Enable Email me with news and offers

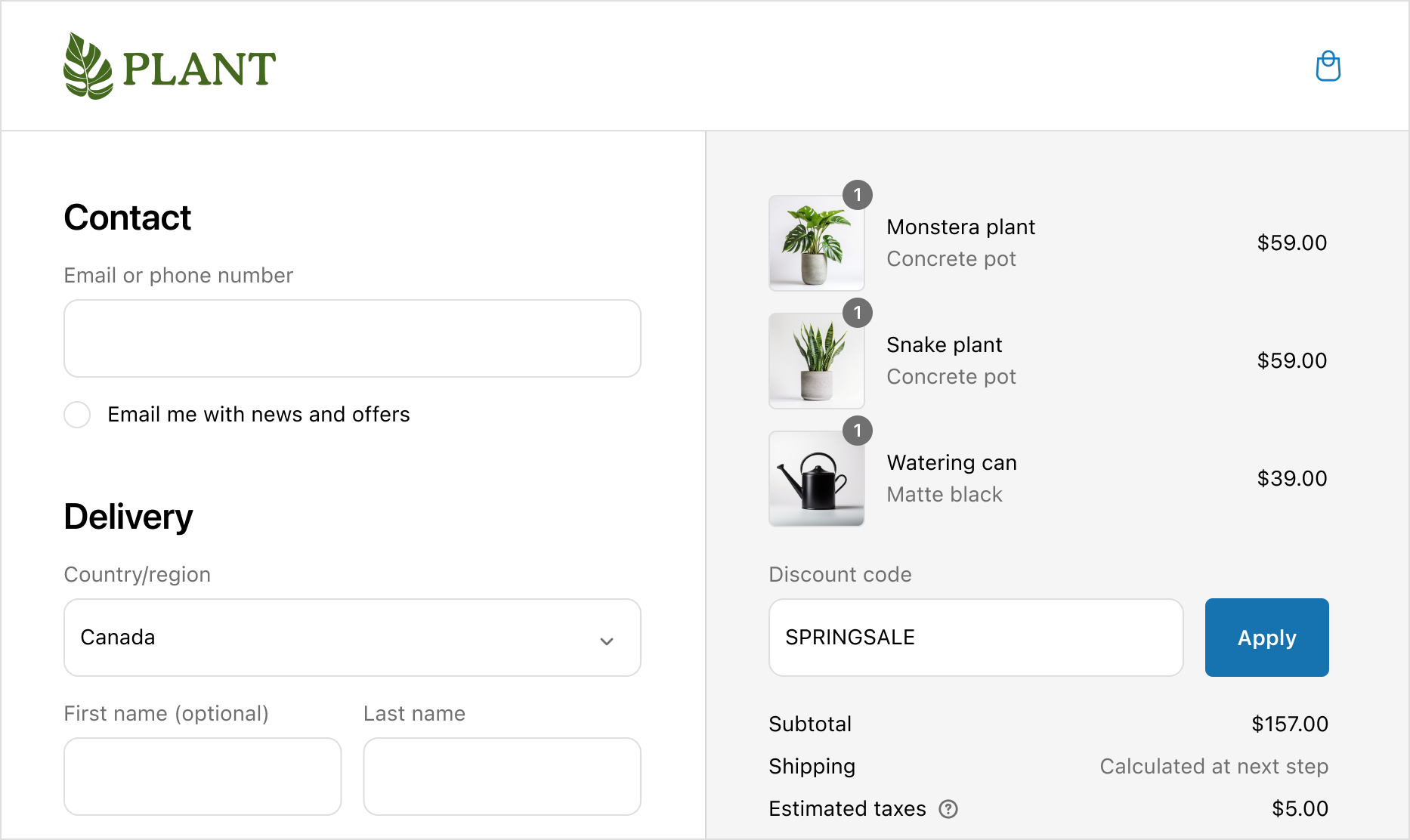coord(77,415)
